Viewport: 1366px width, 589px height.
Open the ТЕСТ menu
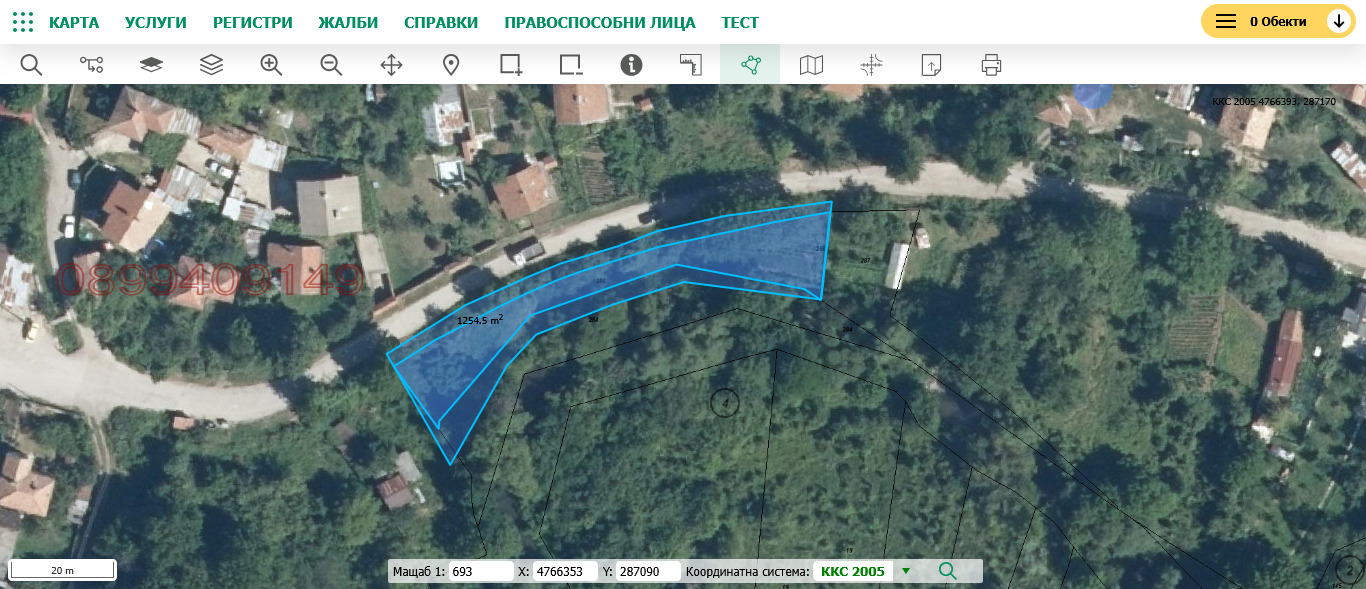740,22
